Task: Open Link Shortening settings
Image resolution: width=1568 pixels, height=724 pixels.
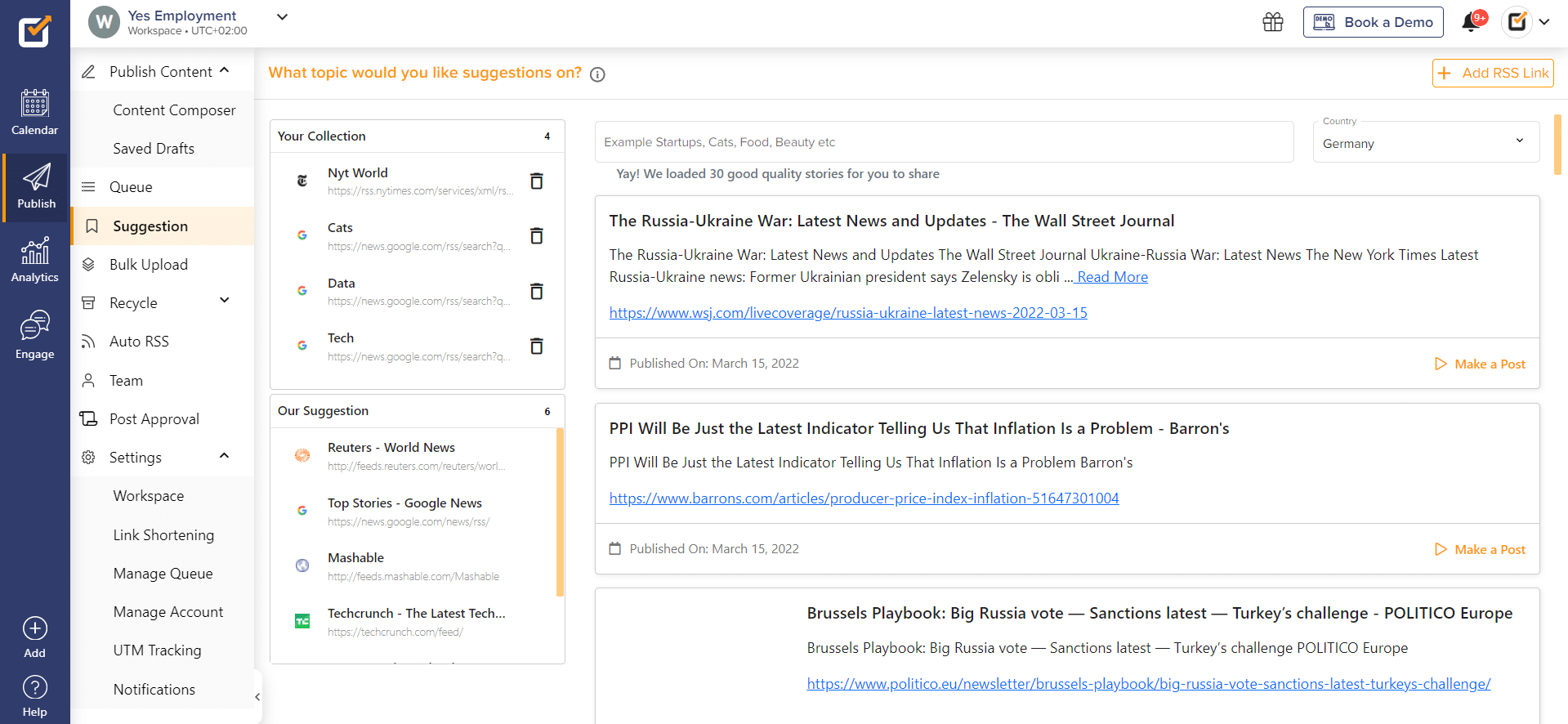Action: [x=163, y=534]
